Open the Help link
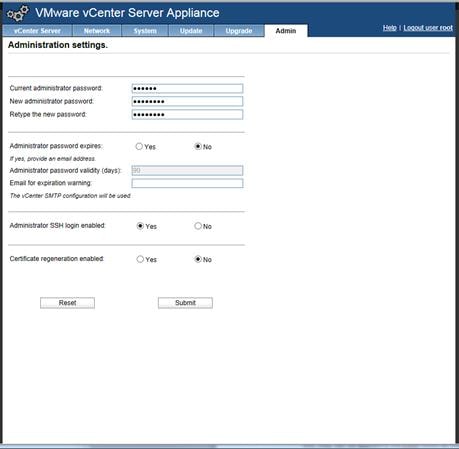The width and height of the screenshot is (459, 449). point(389,28)
